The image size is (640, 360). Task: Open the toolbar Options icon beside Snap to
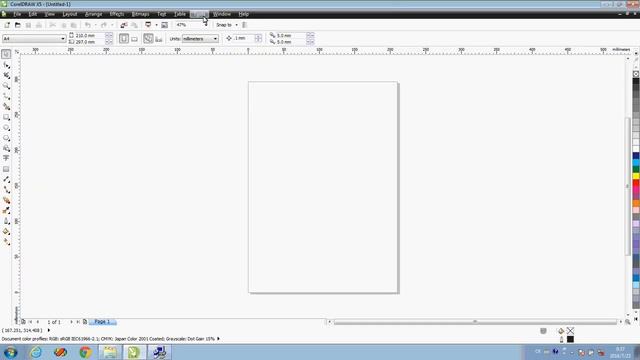(244, 25)
